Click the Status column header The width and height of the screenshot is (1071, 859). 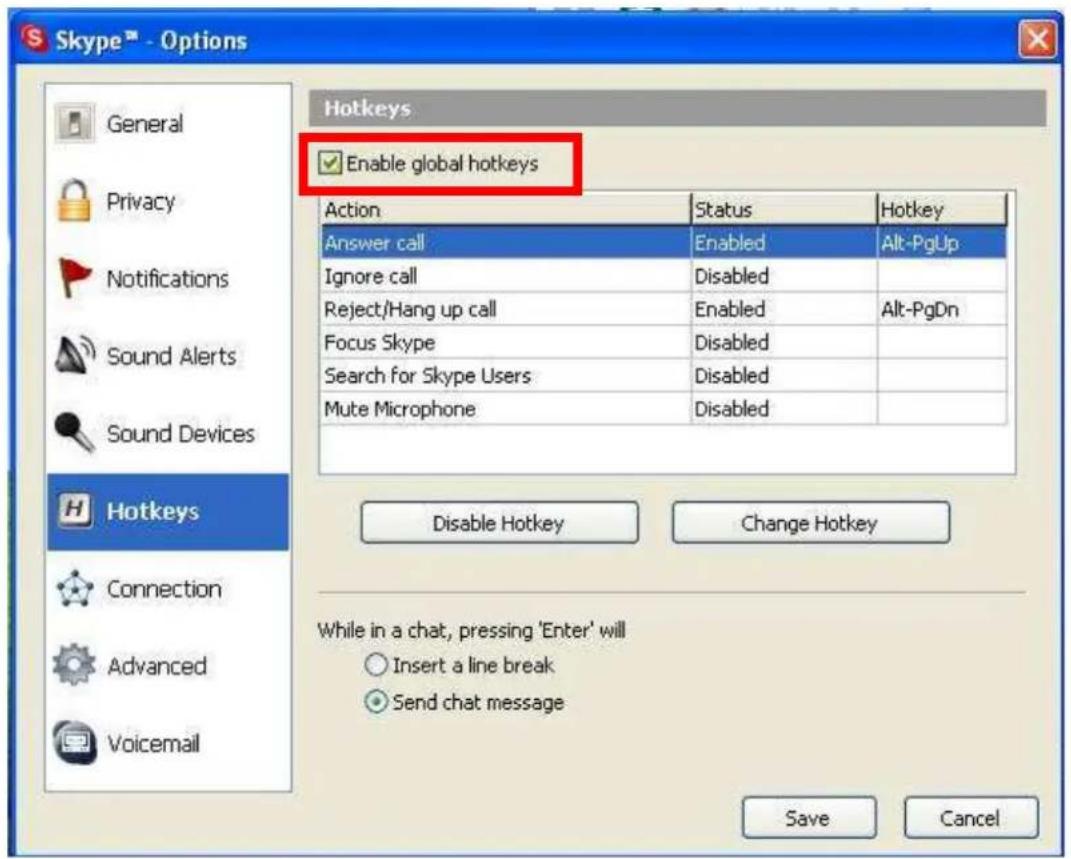[784, 210]
